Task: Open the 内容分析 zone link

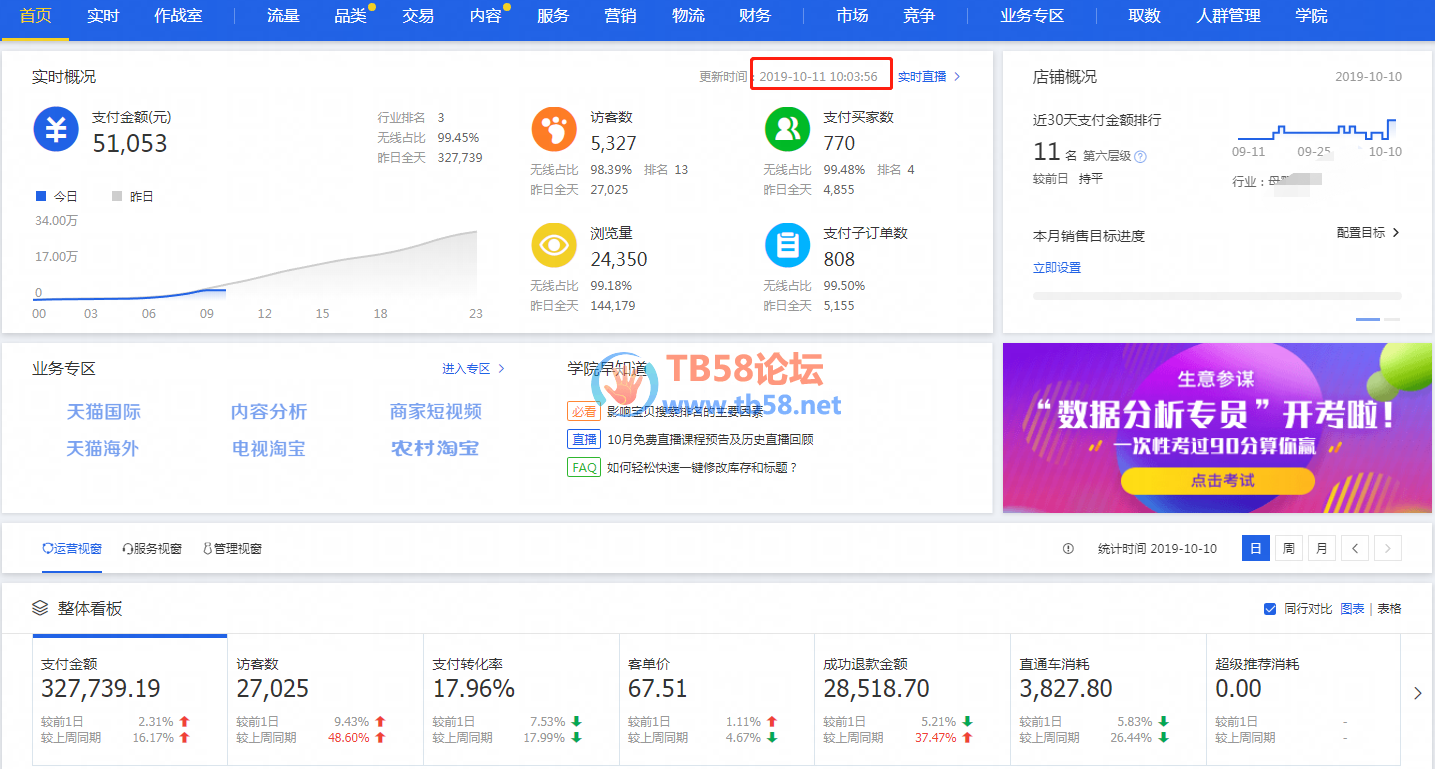Action: coord(269,412)
